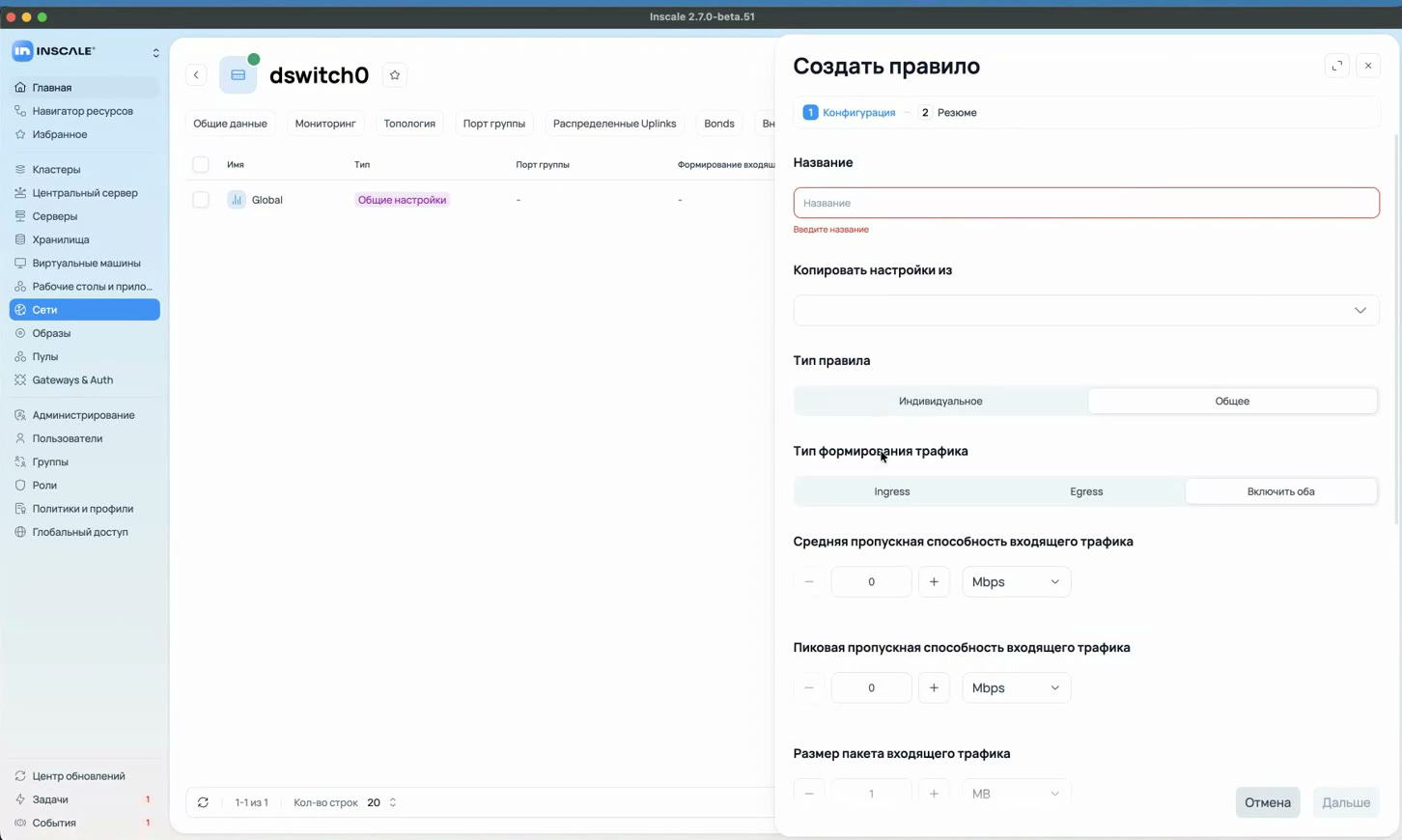This screenshot has height=840, width=1402.
Task: Go to Виртуальные машины
Action: pyautogui.click(x=85, y=263)
